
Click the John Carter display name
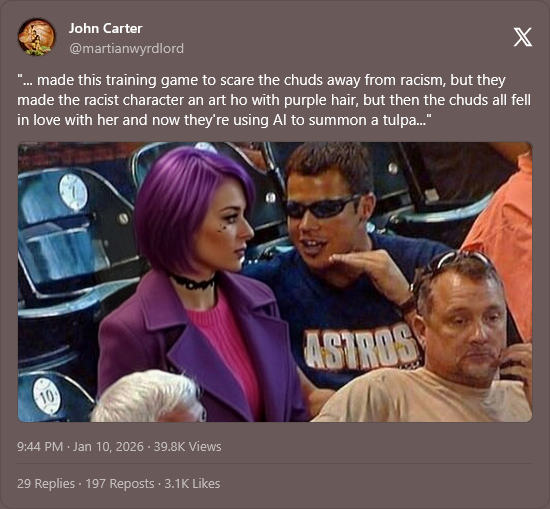[x=105, y=28]
